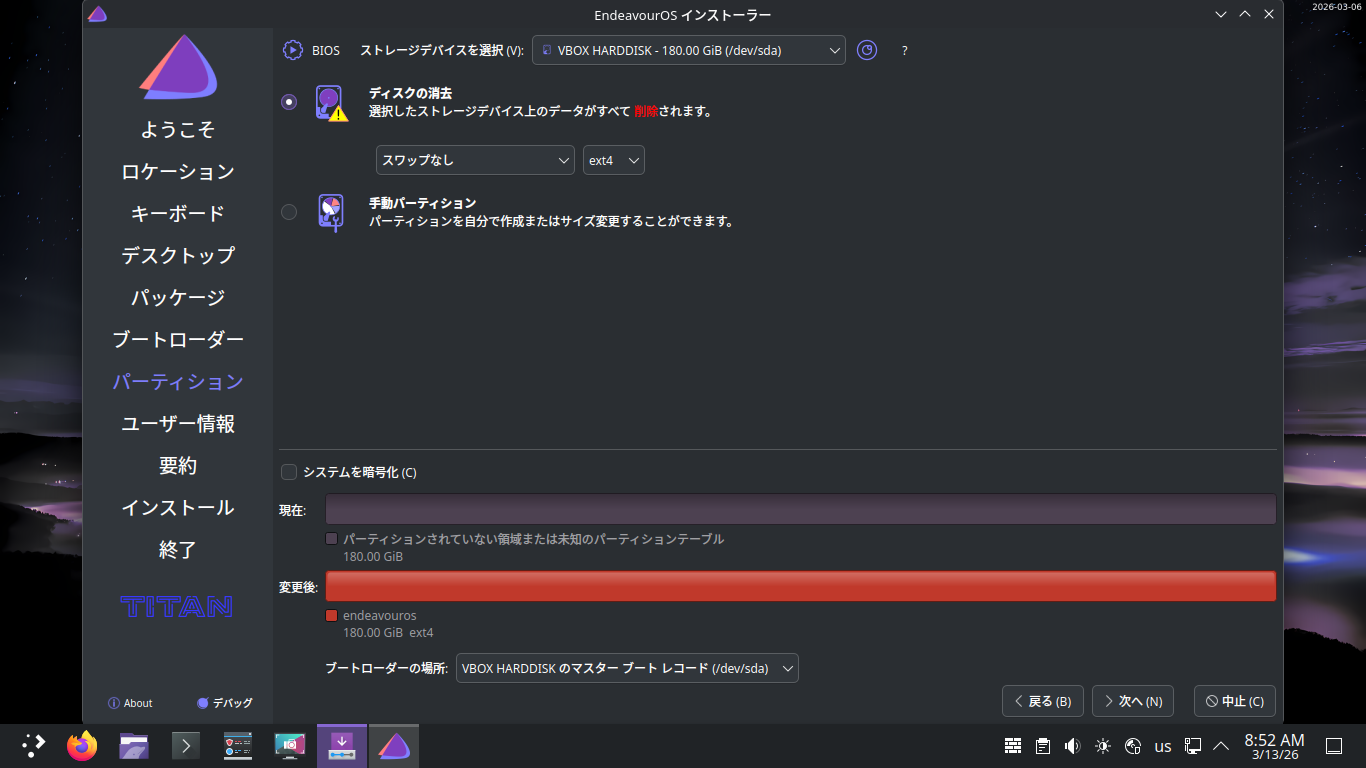Go to the デスクトップ step in sidebar
The image size is (1366, 768).
[178, 256]
